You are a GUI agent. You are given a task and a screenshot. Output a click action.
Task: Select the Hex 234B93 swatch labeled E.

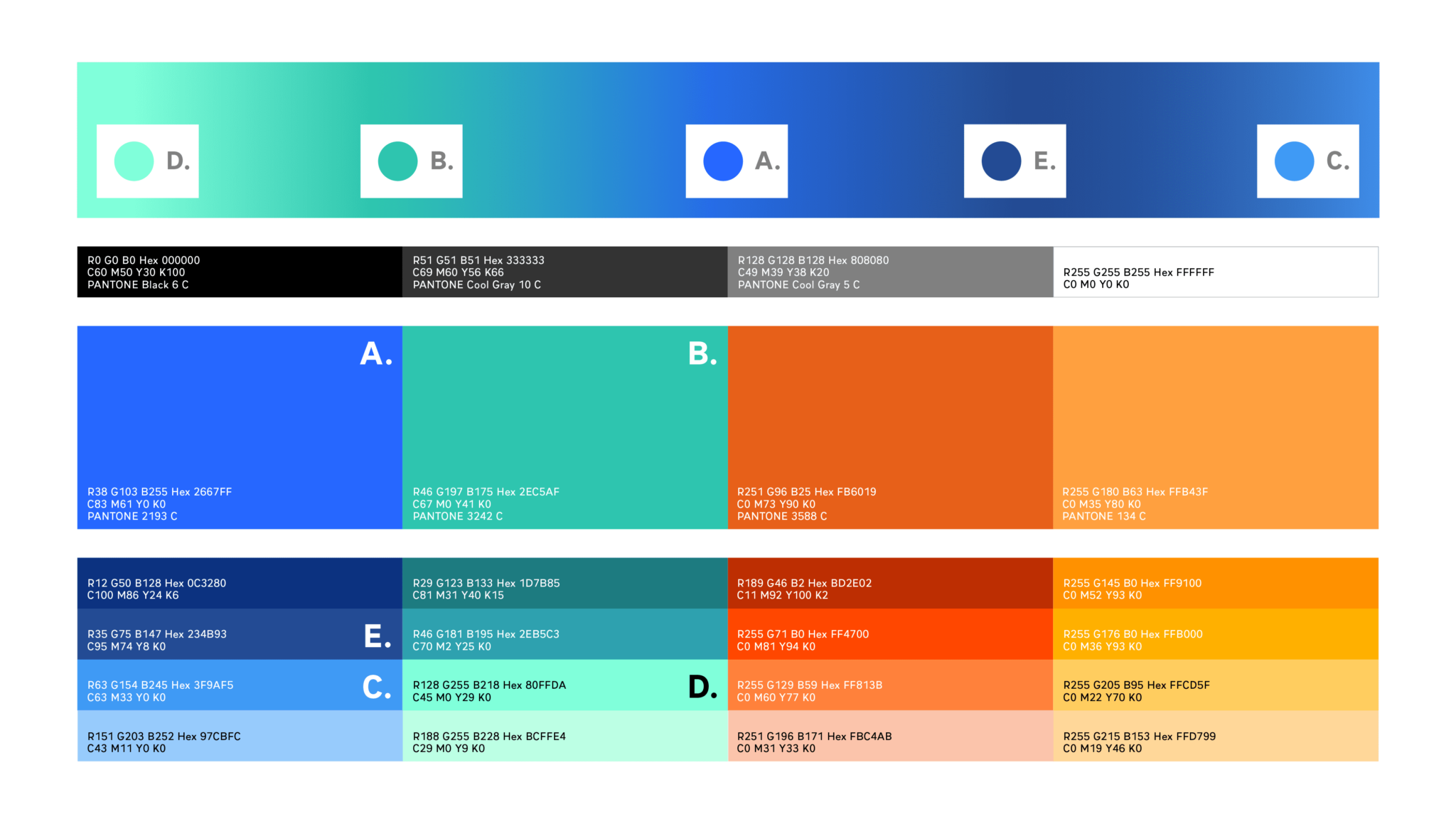(x=240, y=634)
